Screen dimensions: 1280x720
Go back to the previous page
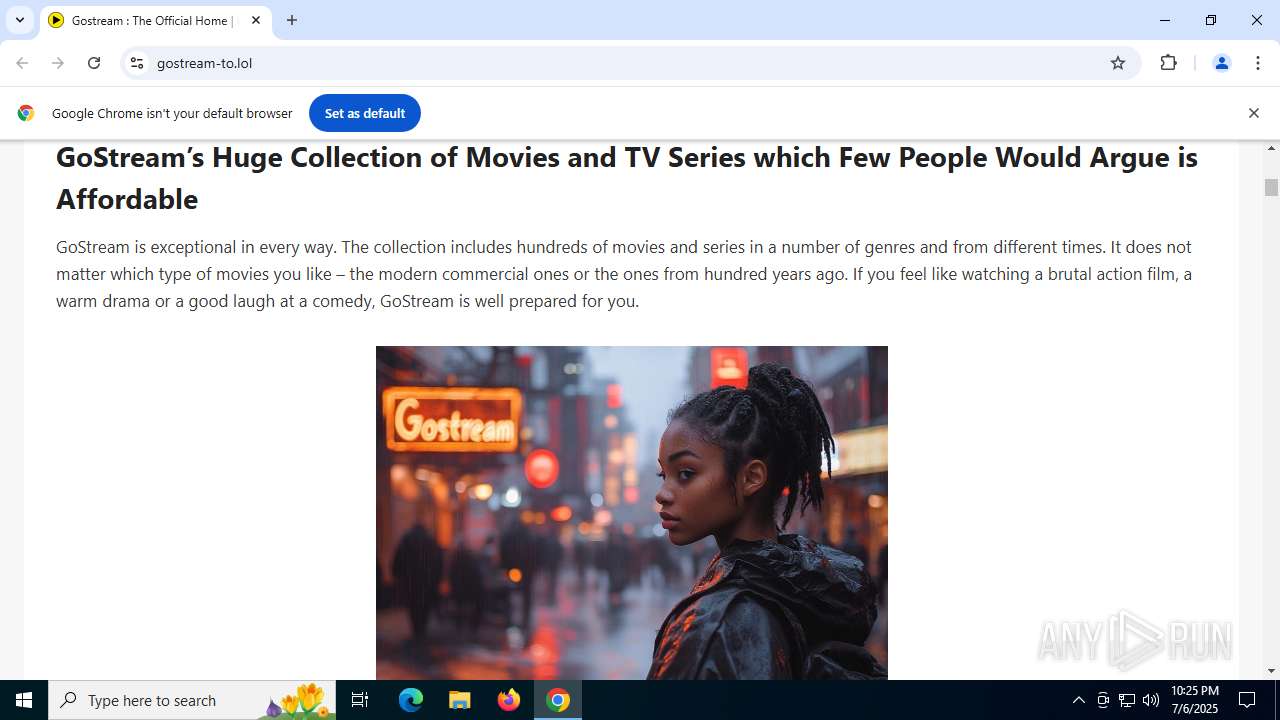click(22, 63)
